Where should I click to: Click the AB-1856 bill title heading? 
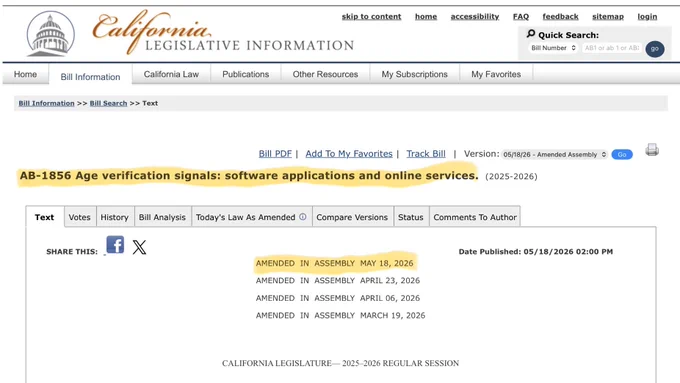(249, 176)
